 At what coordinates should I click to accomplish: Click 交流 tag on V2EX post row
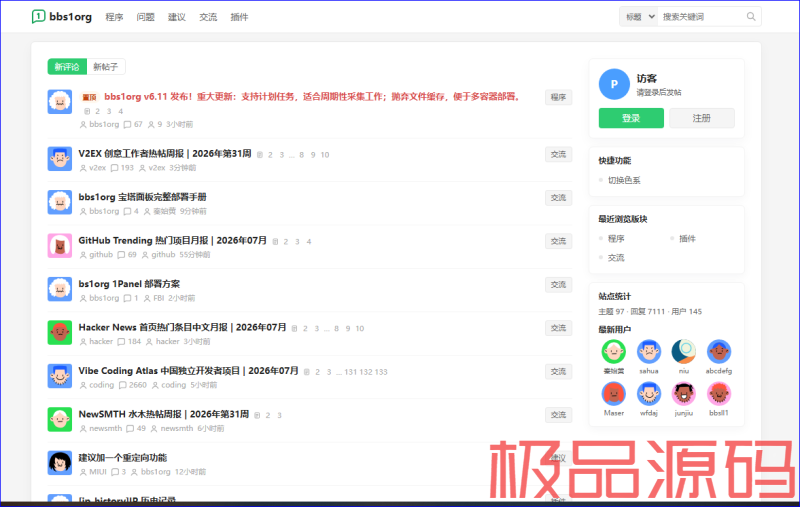(x=558, y=155)
